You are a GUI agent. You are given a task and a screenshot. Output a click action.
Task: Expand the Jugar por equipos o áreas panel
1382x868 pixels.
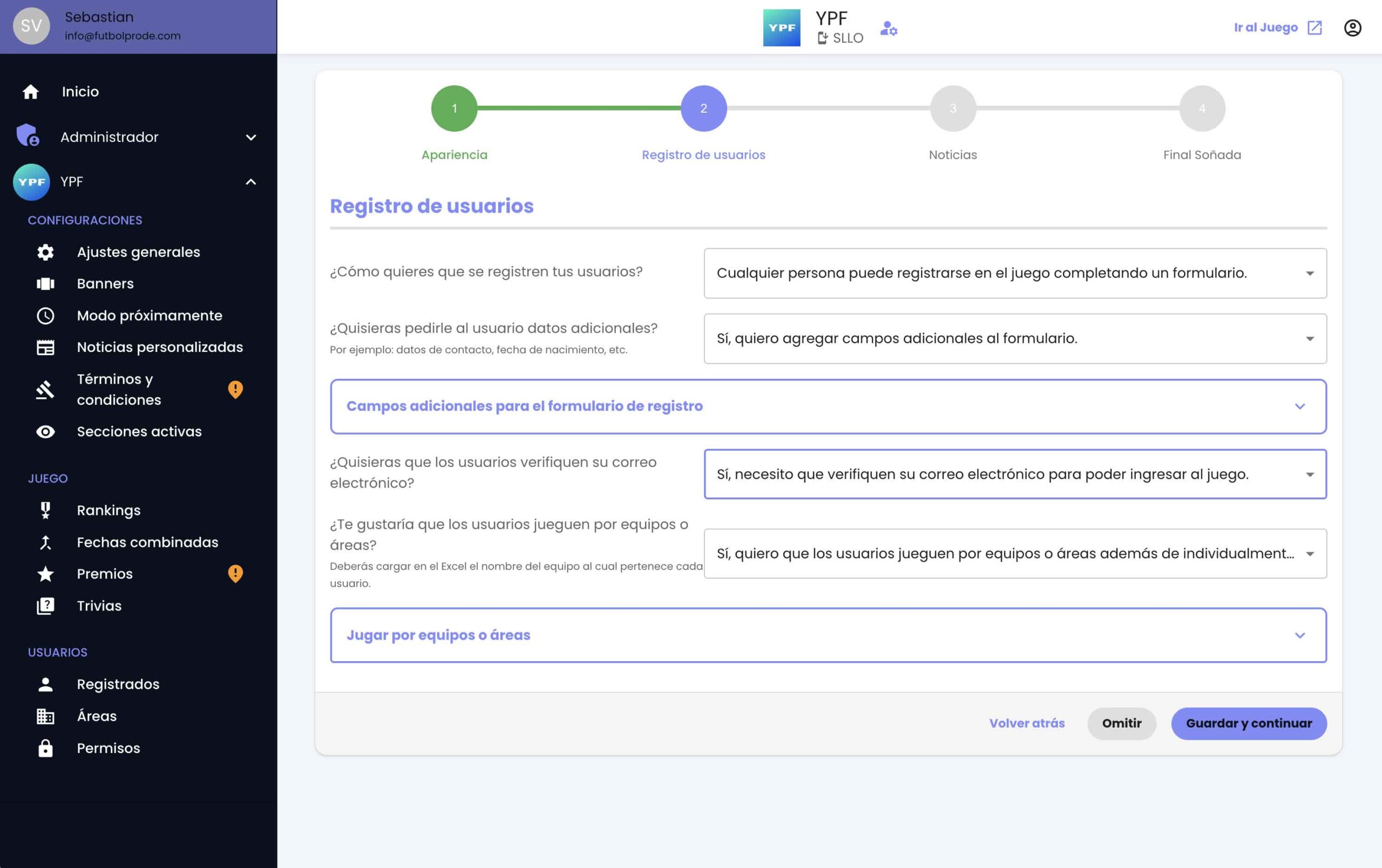(828, 635)
